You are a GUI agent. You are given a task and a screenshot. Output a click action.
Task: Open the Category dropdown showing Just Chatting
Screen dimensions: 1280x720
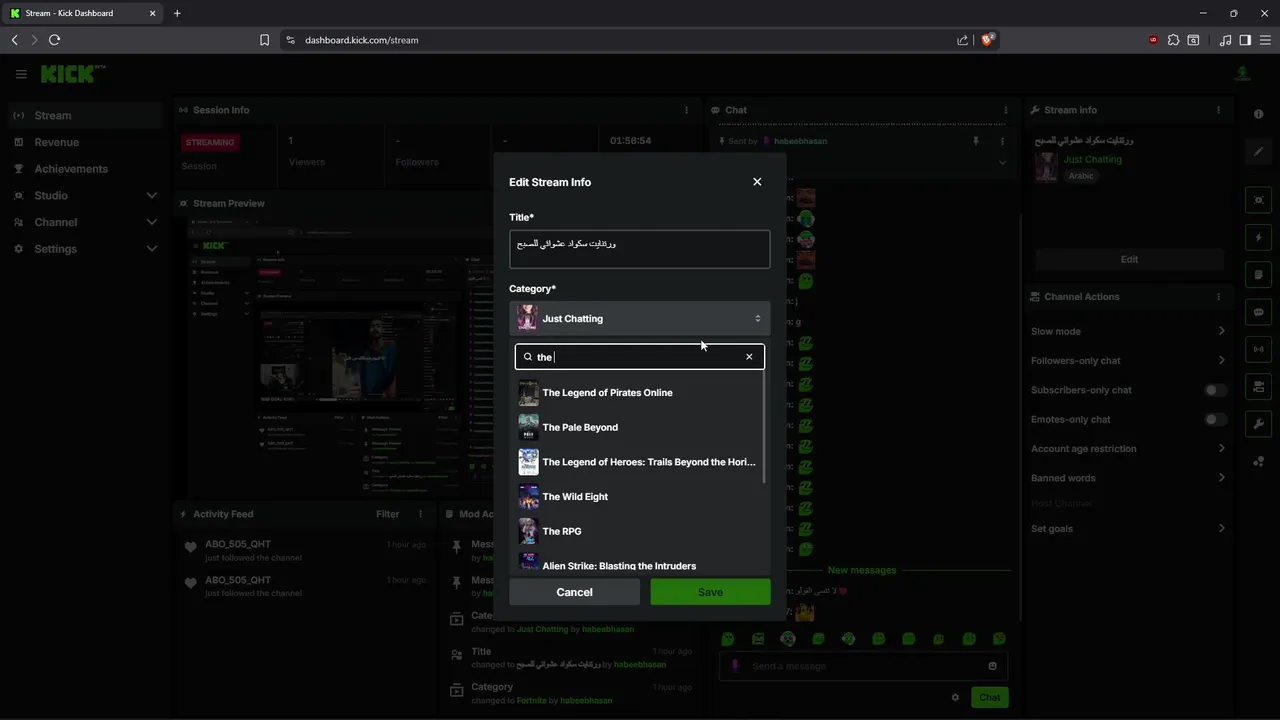(640, 319)
